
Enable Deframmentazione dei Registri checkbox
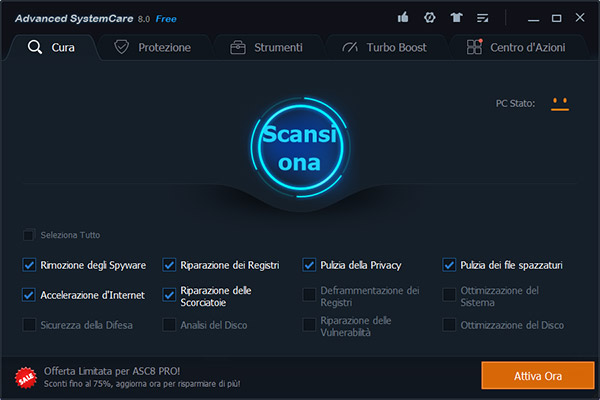pos(309,295)
